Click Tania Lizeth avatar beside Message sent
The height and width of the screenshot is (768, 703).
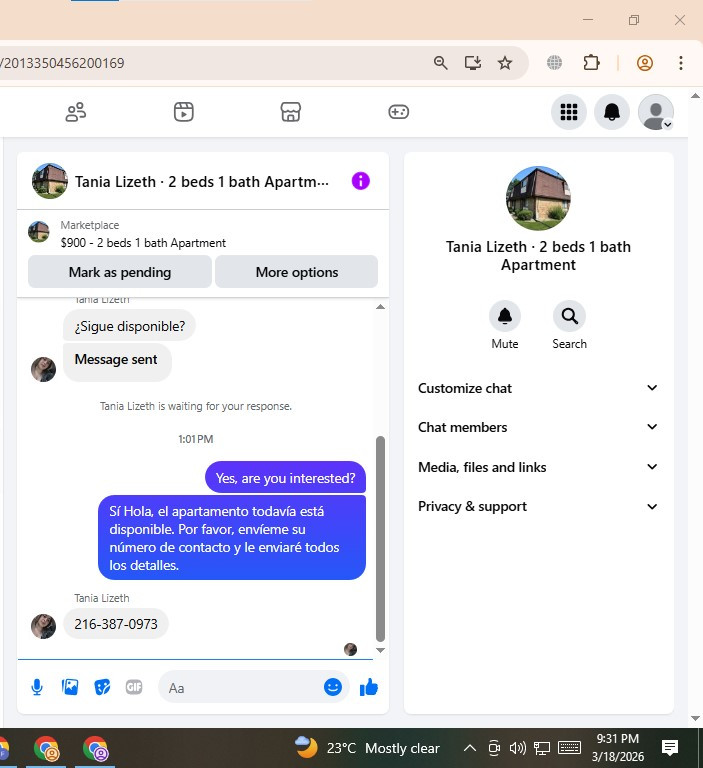click(44, 369)
